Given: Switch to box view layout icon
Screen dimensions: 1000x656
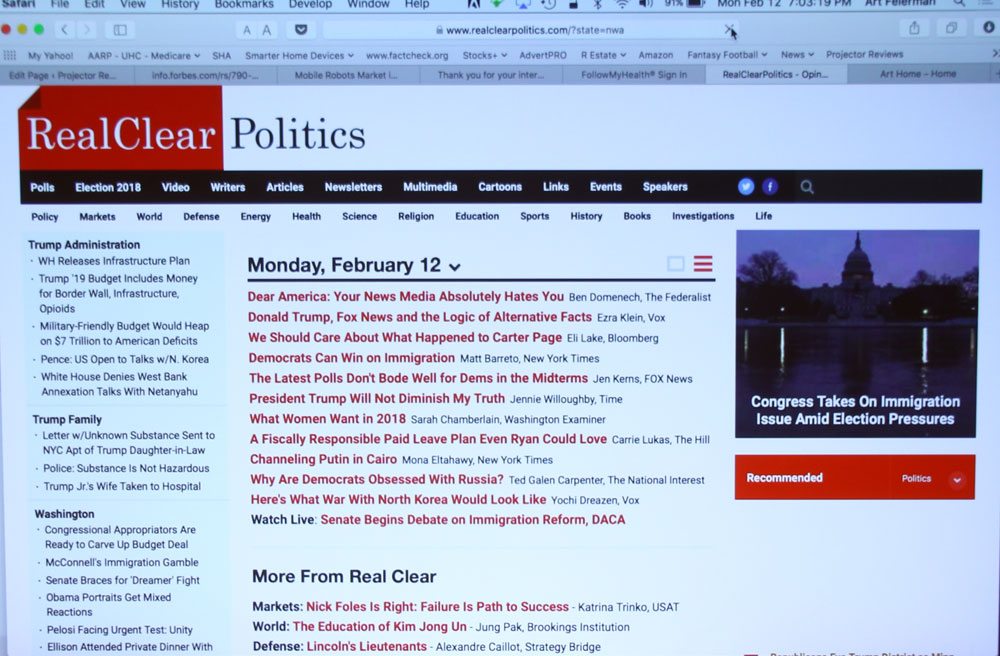Looking at the screenshot, I should [676, 264].
